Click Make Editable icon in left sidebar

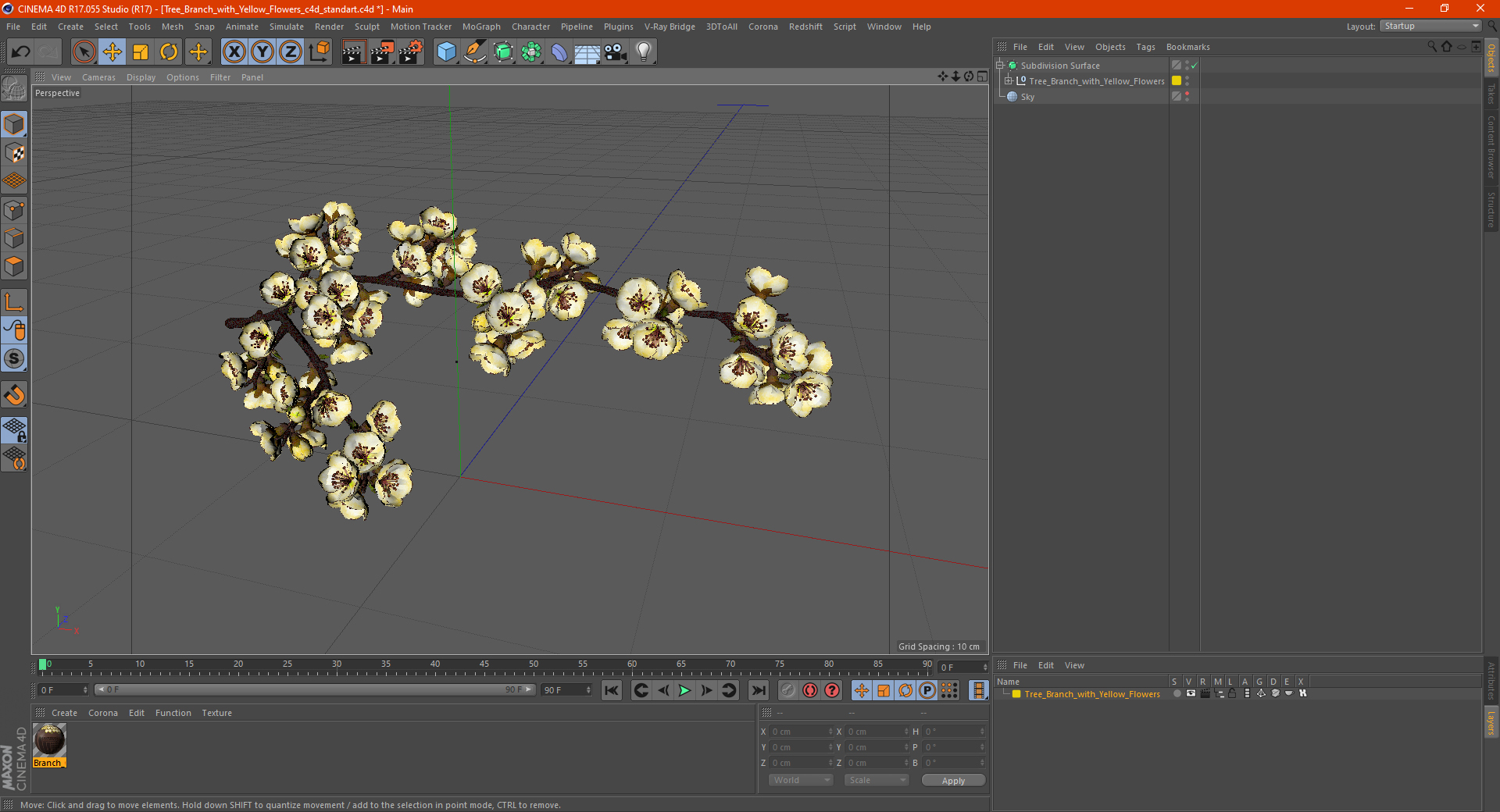point(14,89)
